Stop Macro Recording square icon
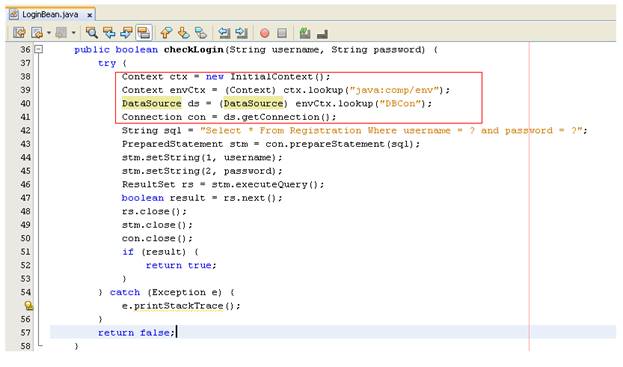623x367 pixels. tap(282, 33)
